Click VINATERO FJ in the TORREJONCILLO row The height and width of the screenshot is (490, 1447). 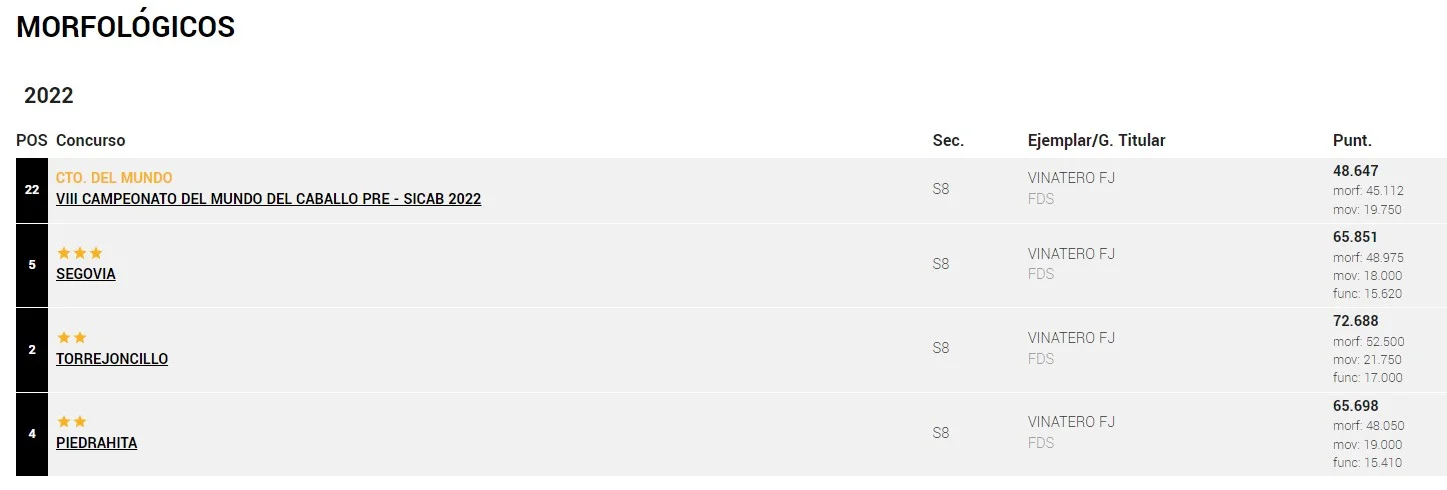point(1071,338)
